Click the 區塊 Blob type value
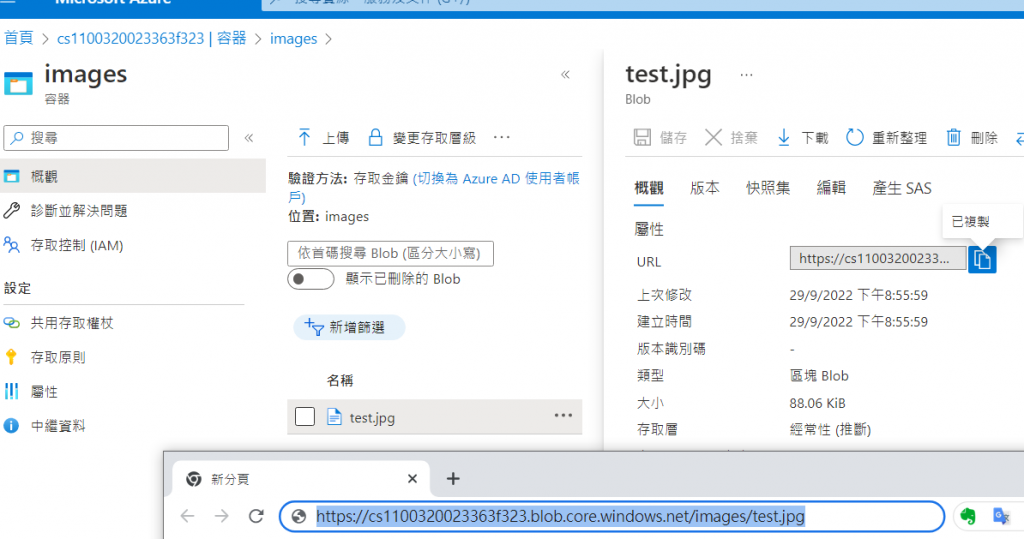Viewport: 1024px width, 539px height. point(819,376)
